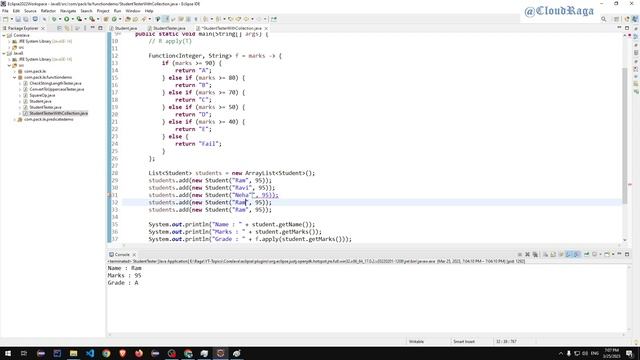Maximize the Package Explorer view
640x360 pixels.
pyautogui.click(x=100, y=28)
